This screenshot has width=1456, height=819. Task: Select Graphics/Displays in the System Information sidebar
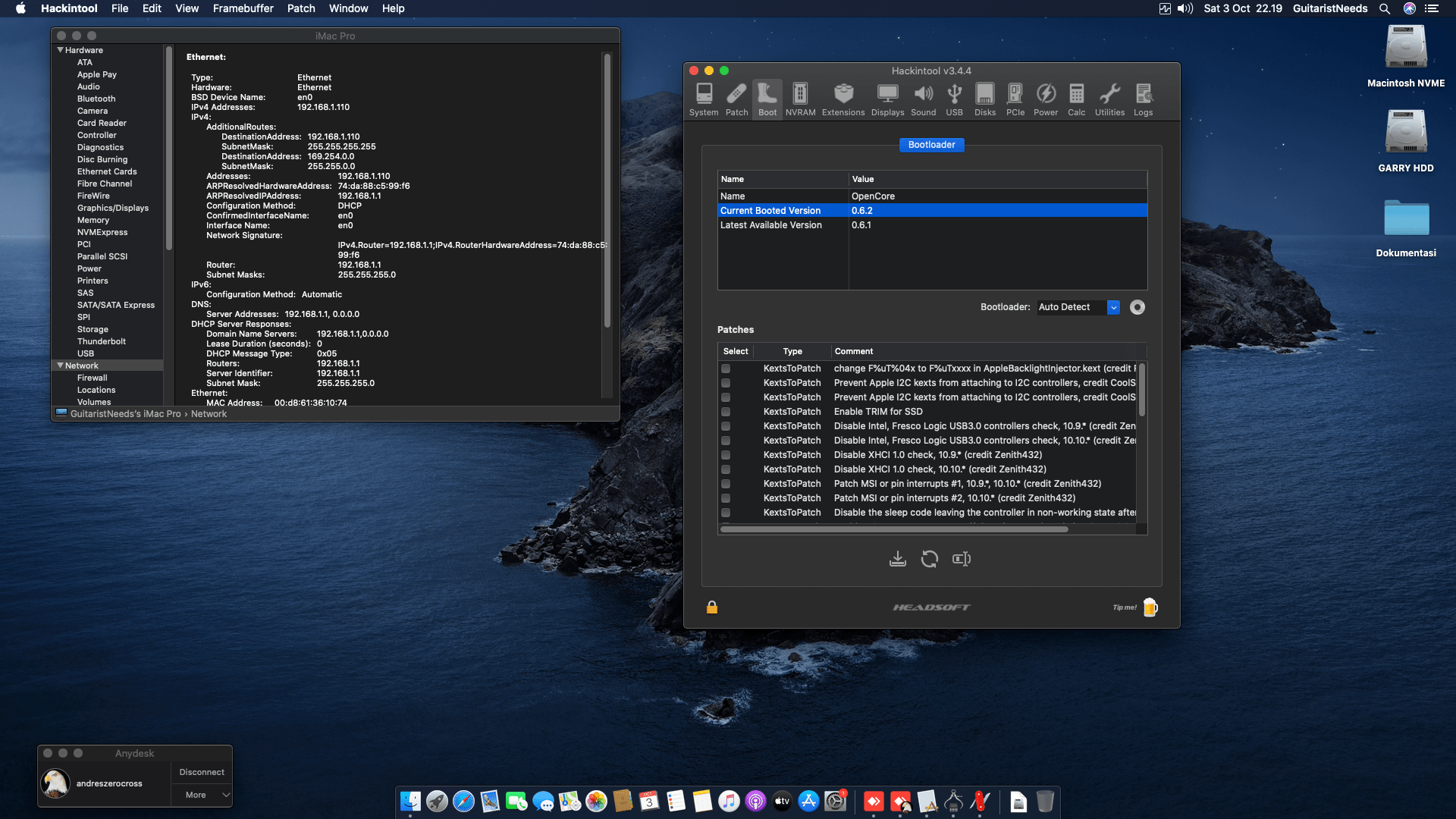[x=113, y=208]
